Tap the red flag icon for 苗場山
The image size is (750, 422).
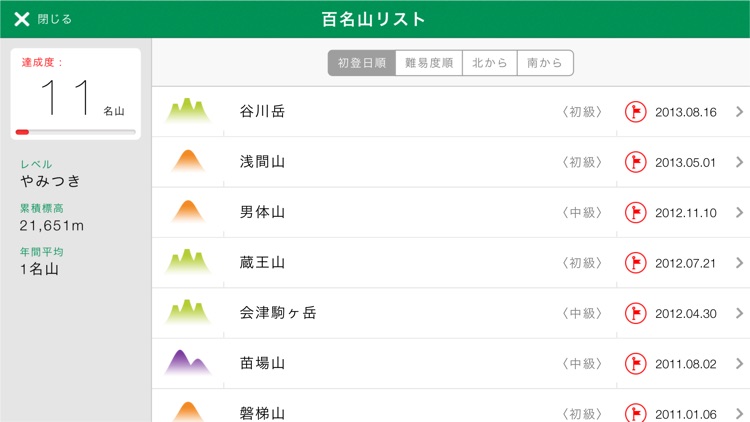click(636, 364)
